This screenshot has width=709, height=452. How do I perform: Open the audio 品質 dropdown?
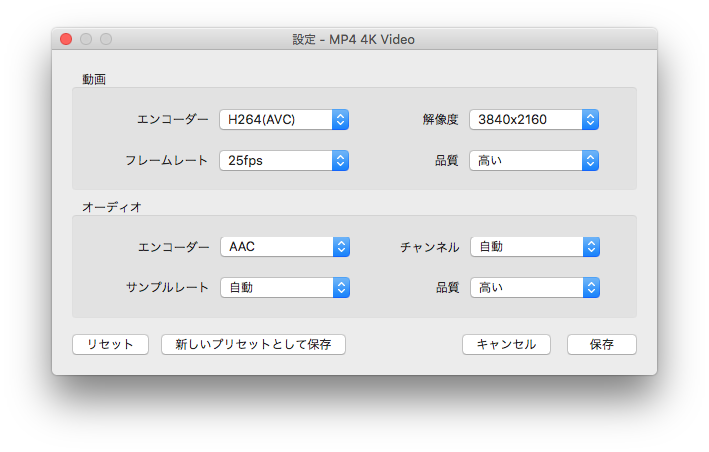click(x=534, y=287)
